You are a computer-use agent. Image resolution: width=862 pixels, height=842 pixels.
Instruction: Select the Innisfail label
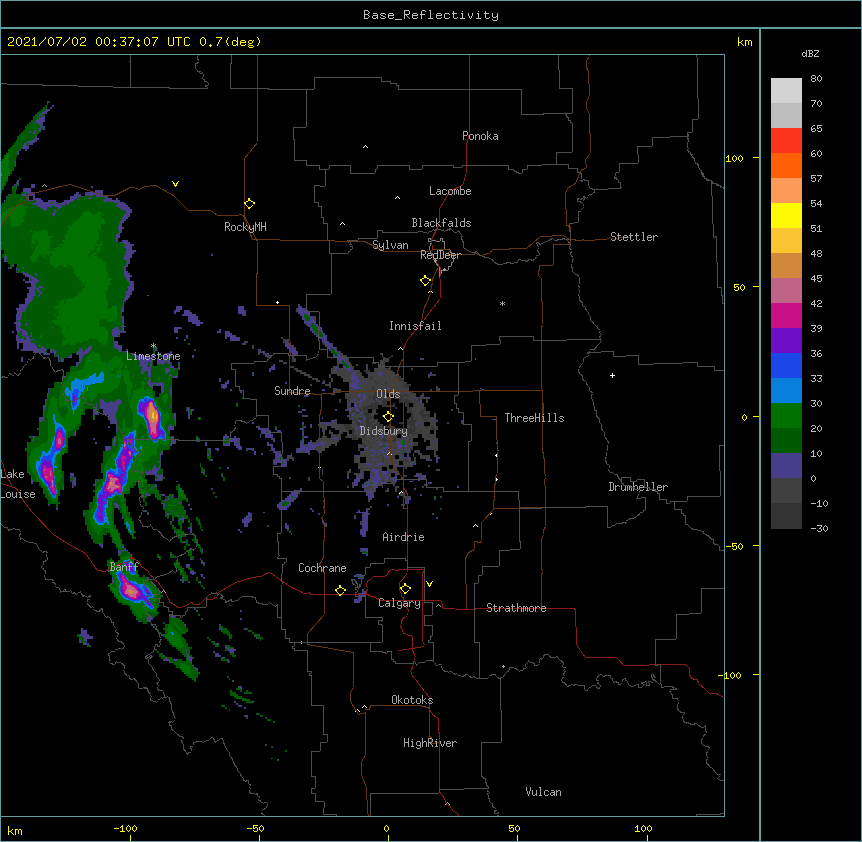(x=415, y=326)
